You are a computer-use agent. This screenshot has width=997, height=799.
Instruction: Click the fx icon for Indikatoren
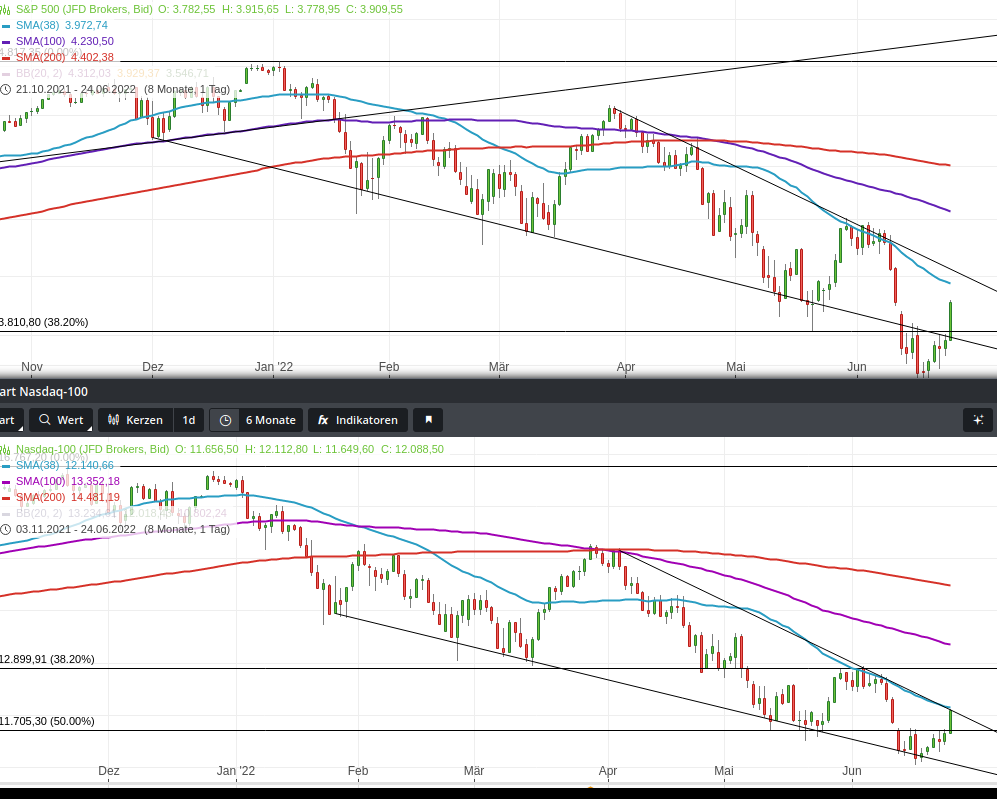[323, 420]
